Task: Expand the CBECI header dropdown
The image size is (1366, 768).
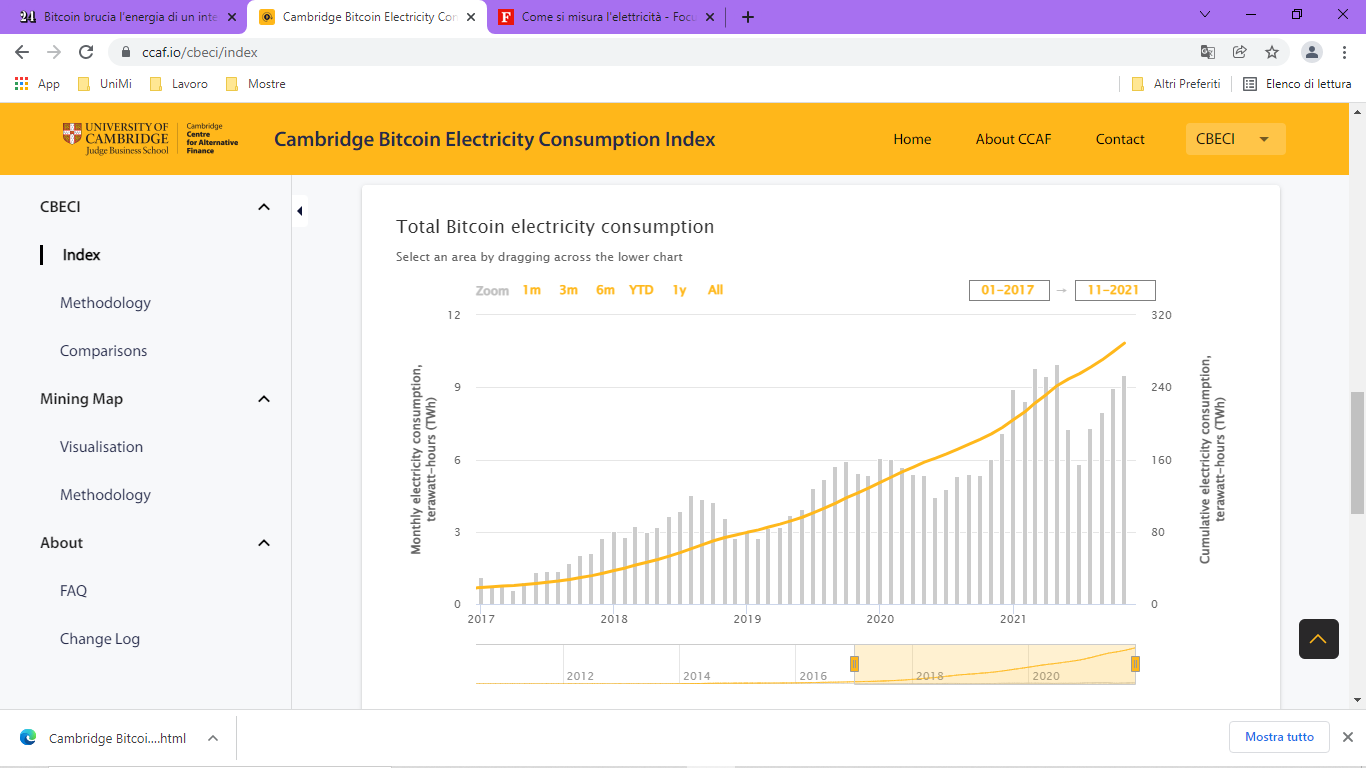Action: pos(1235,139)
